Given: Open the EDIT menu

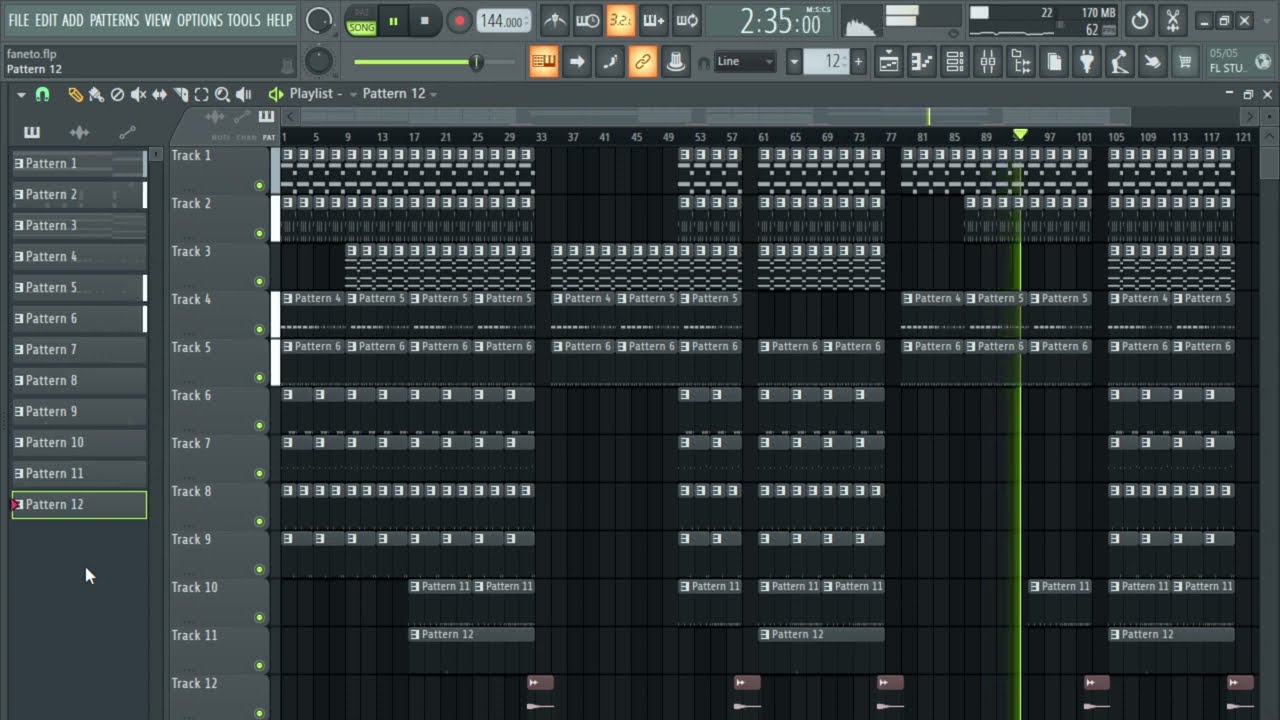Looking at the screenshot, I should (x=46, y=20).
